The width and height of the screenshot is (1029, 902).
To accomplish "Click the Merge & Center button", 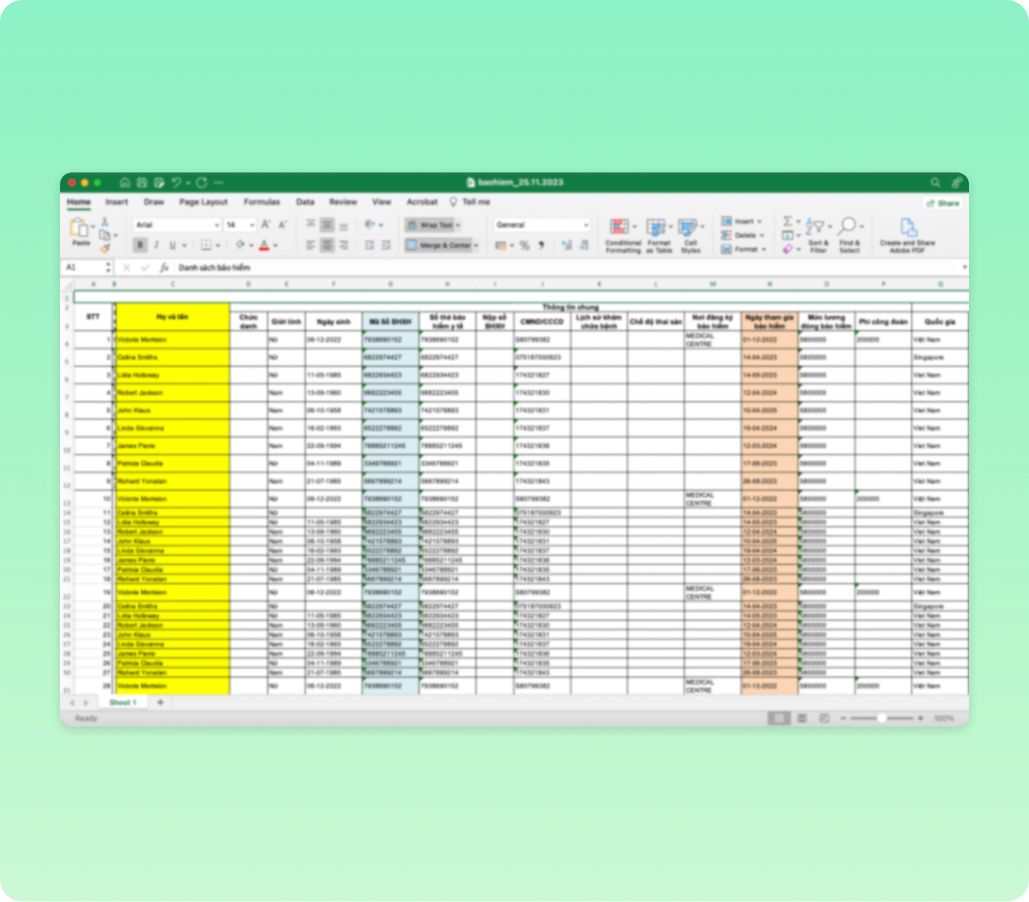I will [x=441, y=245].
